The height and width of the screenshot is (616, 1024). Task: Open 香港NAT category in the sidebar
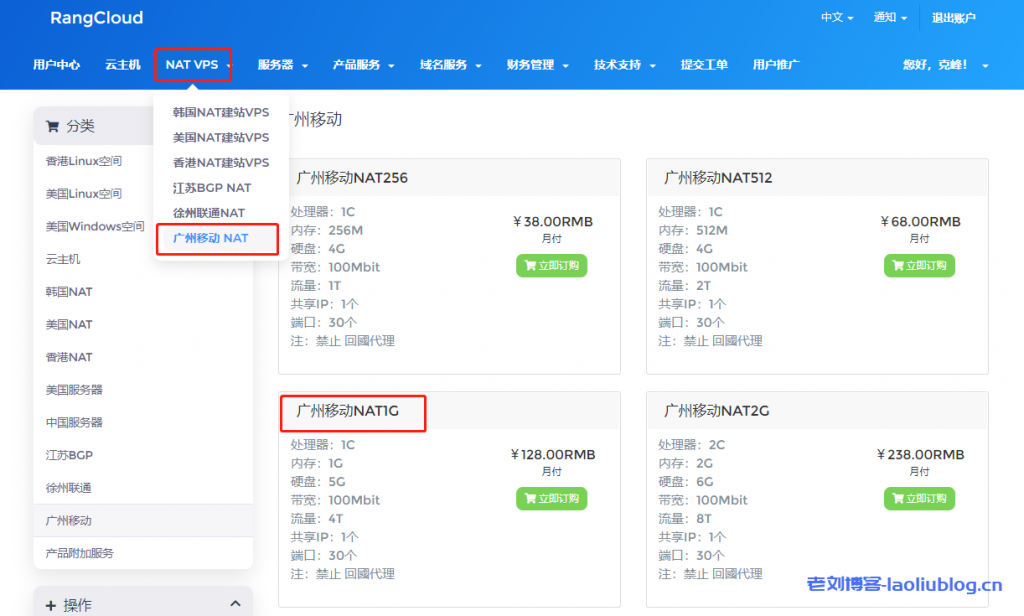pos(69,357)
